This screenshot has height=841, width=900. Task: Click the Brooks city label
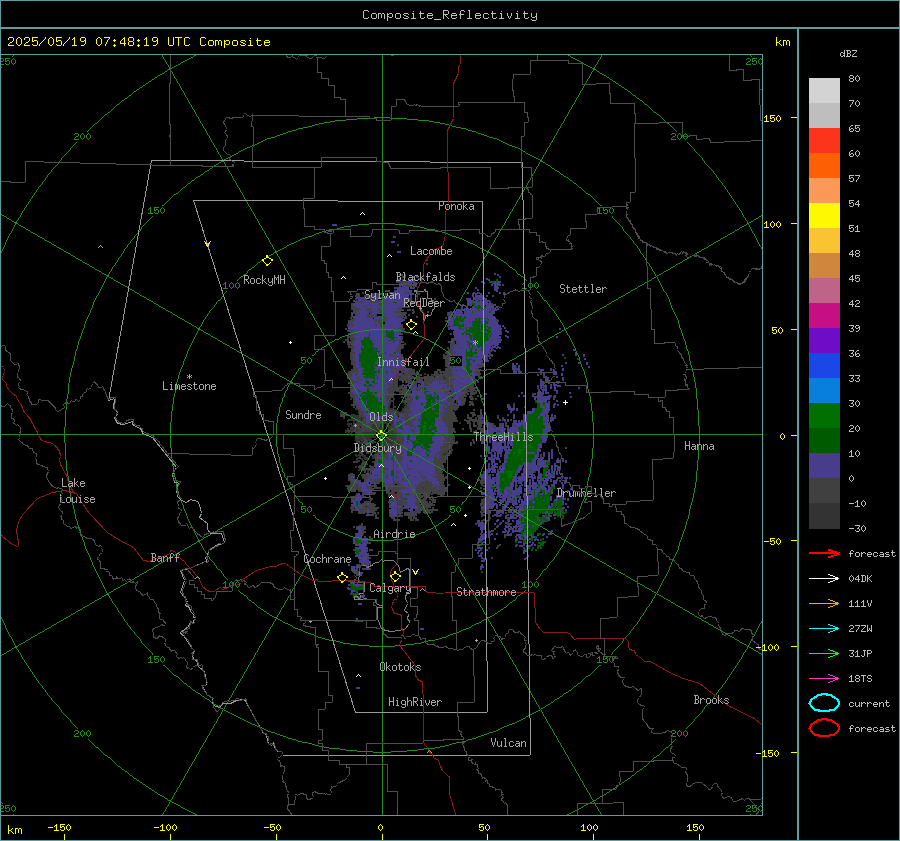pos(711,699)
